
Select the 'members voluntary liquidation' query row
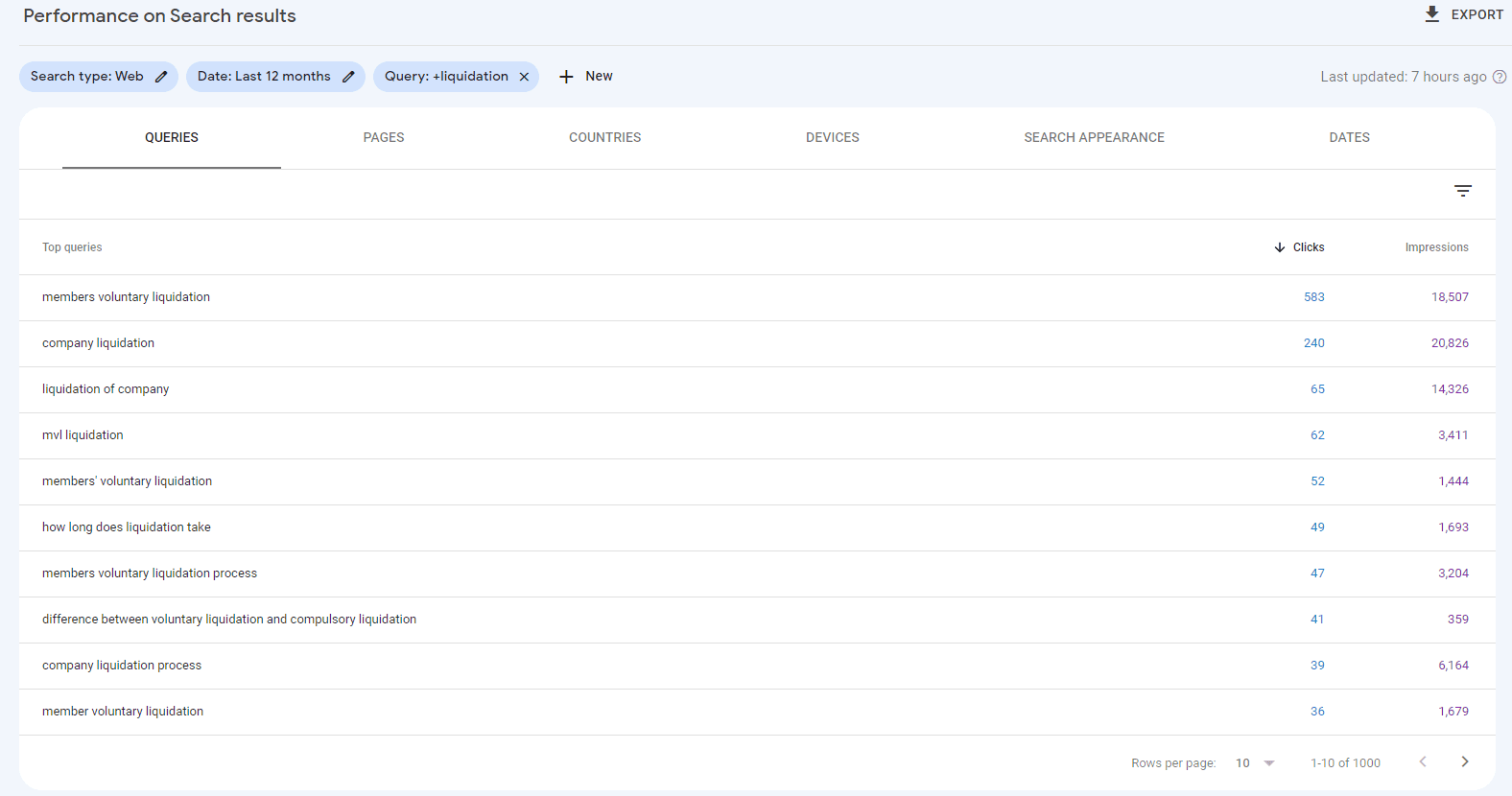click(x=126, y=297)
